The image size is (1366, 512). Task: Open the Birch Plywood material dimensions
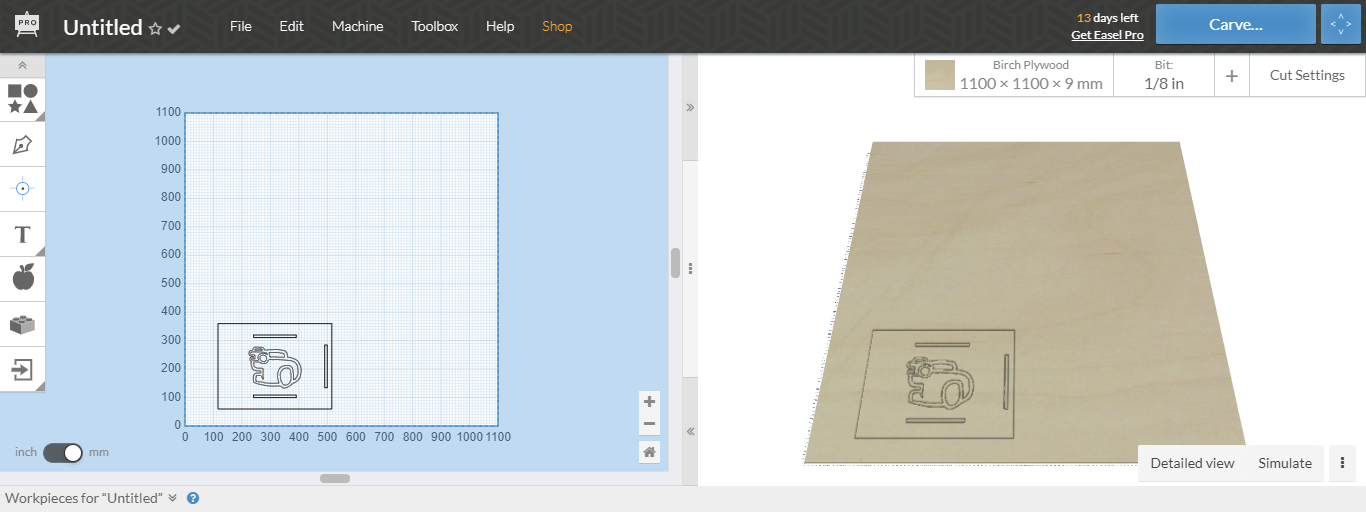tap(1031, 75)
